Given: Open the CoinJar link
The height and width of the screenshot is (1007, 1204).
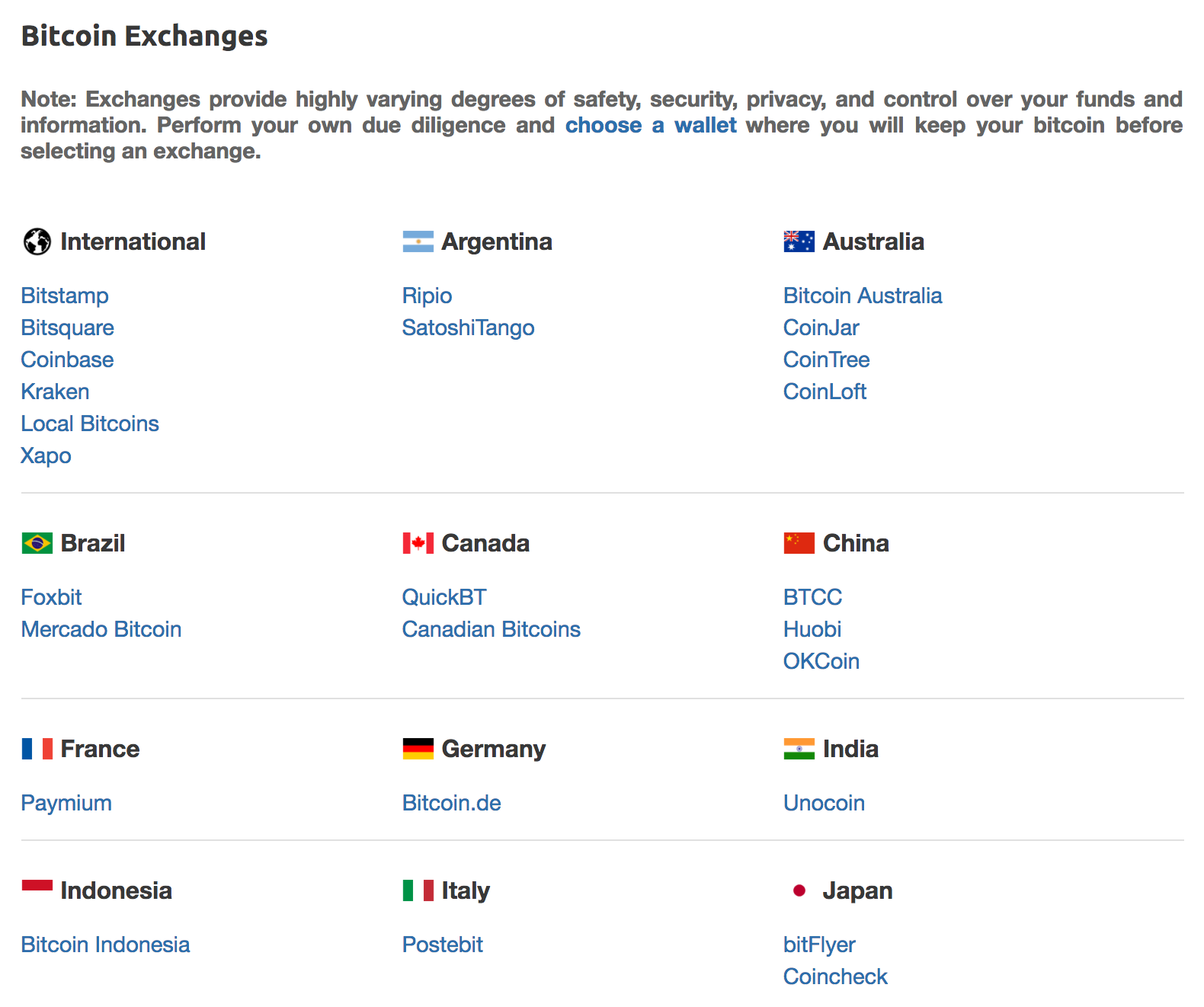Looking at the screenshot, I should pyautogui.click(x=821, y=328).
